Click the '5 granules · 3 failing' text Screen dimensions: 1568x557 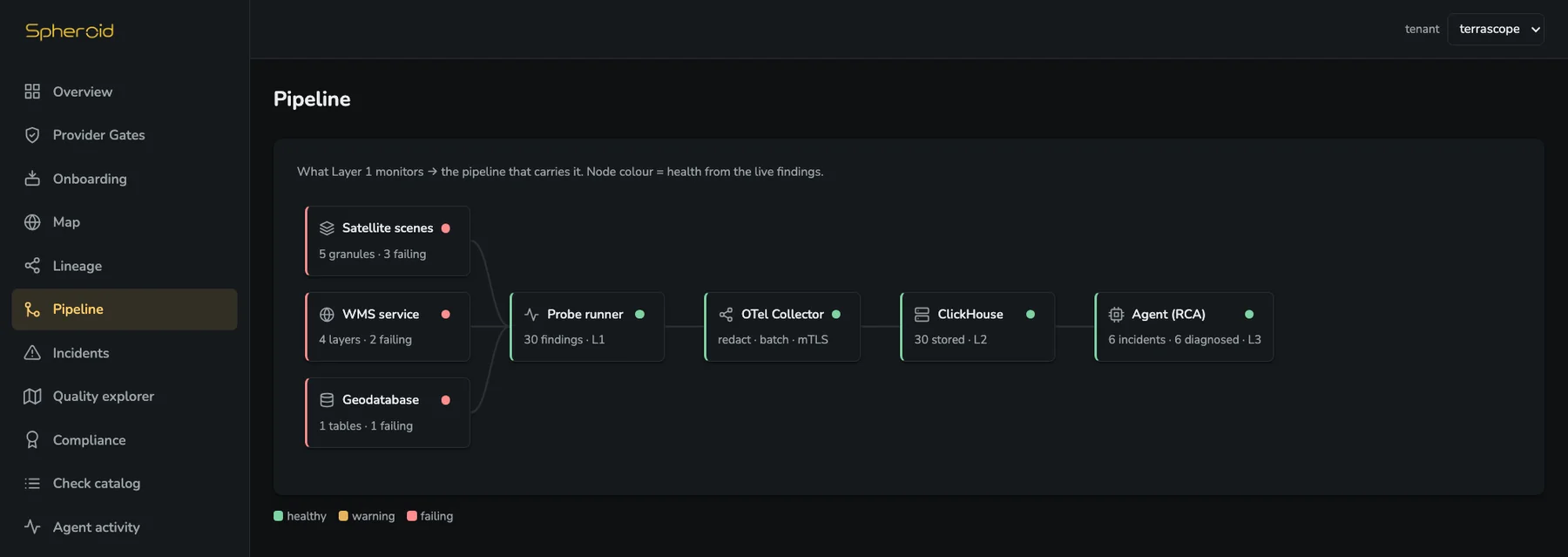pyautogui.click(x=373, y=255)
